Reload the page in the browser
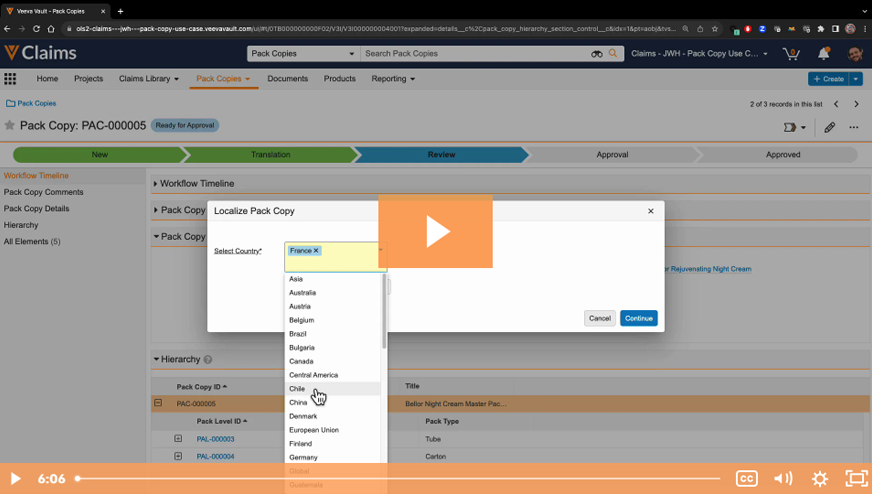 pyautogui.click(x=36, y=29)
